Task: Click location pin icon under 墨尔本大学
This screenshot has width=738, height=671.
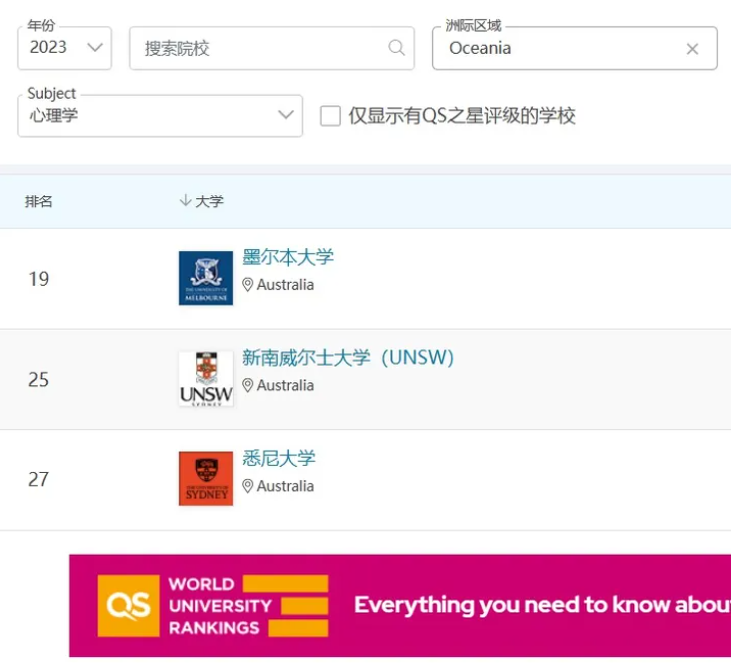Action: 248,285
